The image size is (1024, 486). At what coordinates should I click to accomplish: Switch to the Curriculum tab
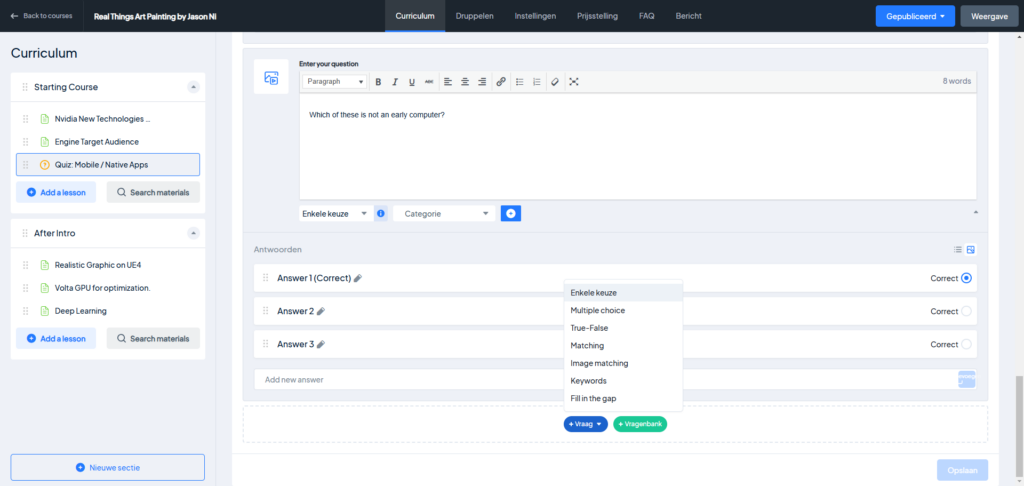pyautogui.click(x=415, y=16)
